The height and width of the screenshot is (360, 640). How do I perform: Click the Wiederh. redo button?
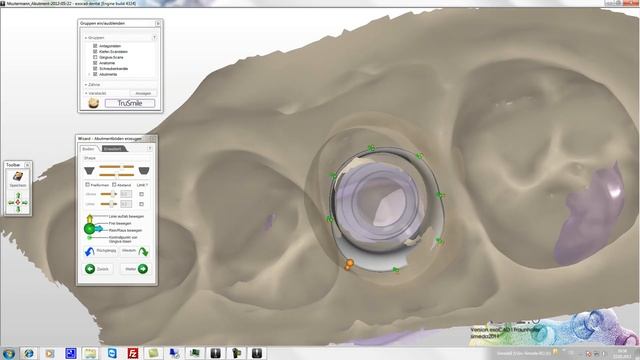(135, 251)
